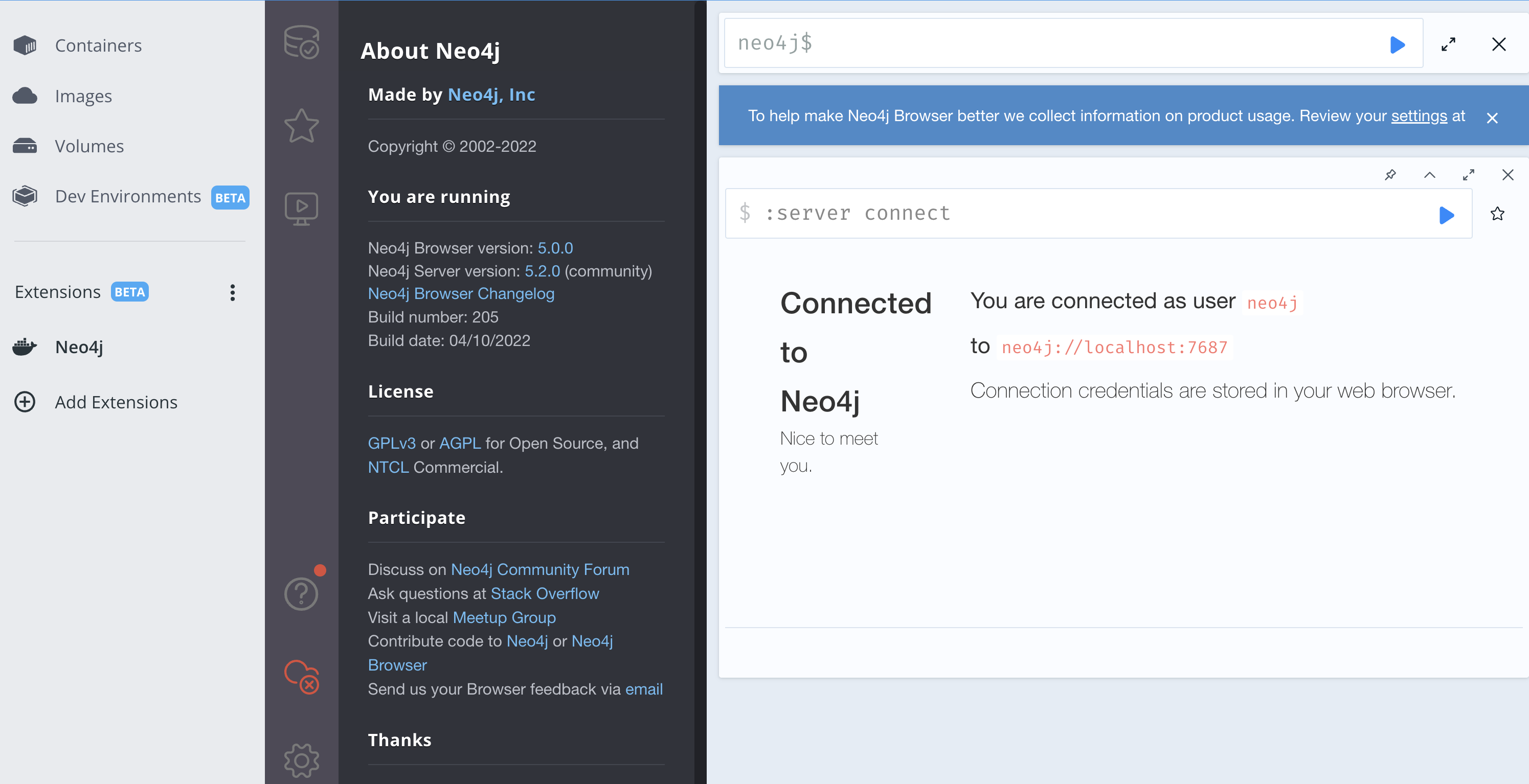Select the Neo4j extension
1529x784 pixels.
(x=79, y=347)
